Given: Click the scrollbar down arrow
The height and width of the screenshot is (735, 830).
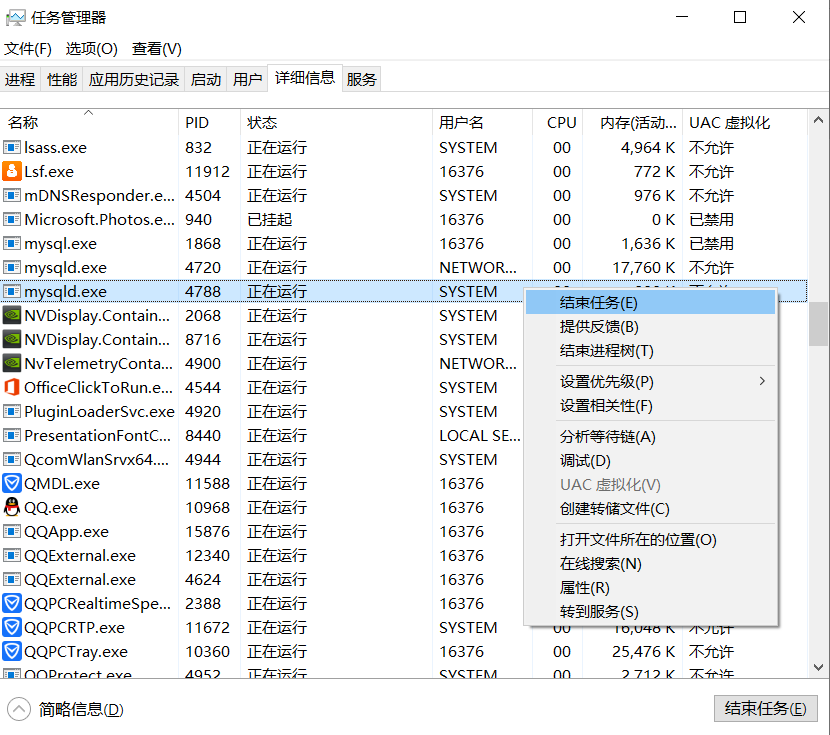Looking at the screenshot, I should click(818, 667).
